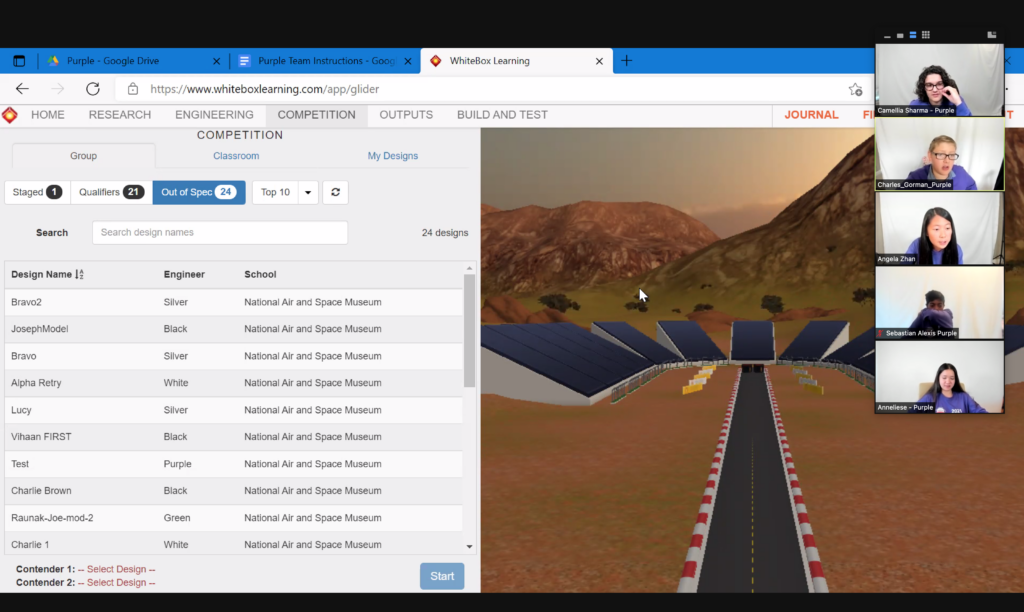The width and height of the screenshot is (1024, 612).
Task: Select the My Designs tab
Action: pyautogui.click(x=392, y=155)
